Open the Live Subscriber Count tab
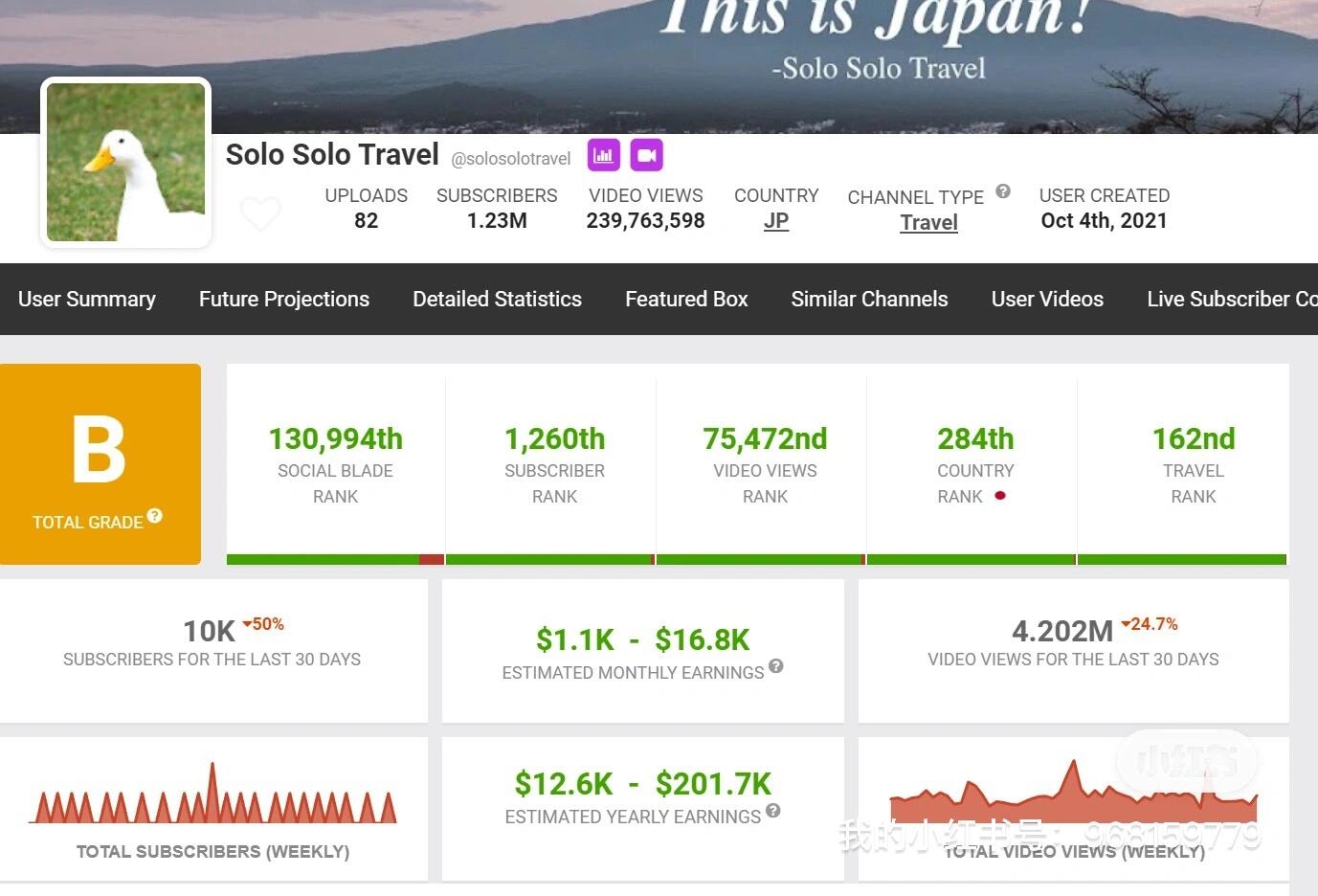 coord(1232,299)
